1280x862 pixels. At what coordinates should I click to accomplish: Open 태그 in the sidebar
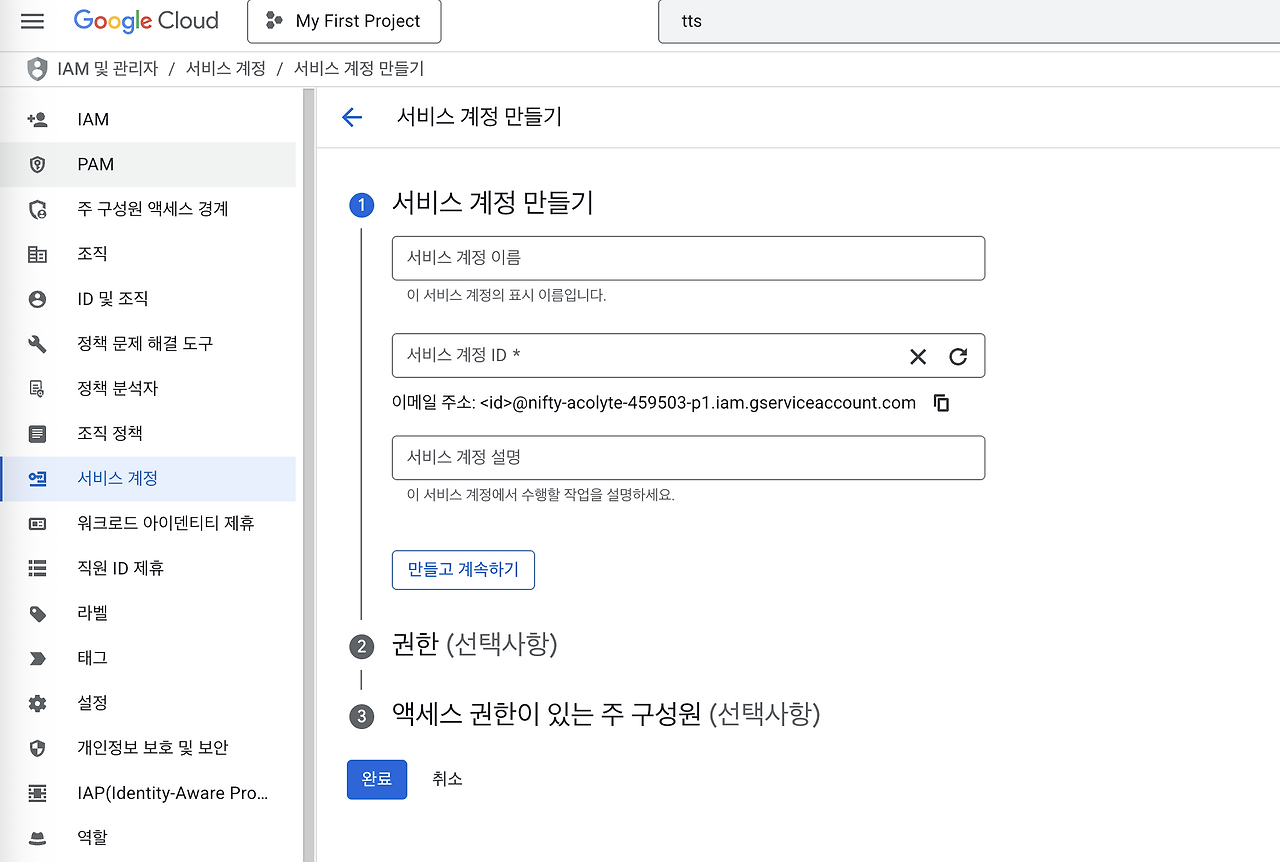click(x=148, y=658)
